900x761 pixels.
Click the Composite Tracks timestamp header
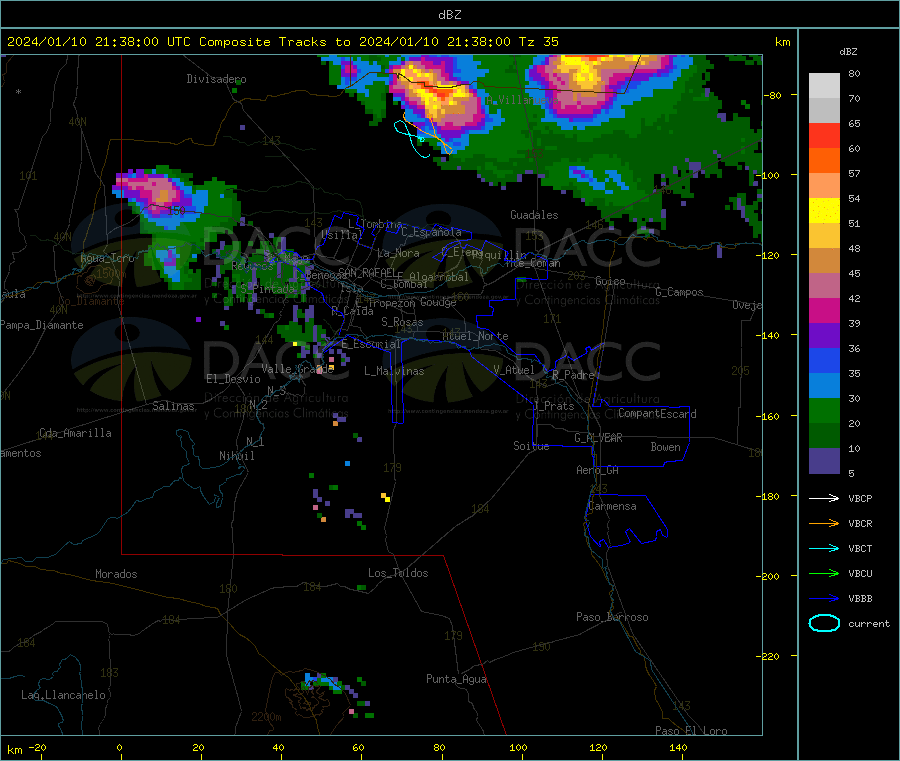[x=283, y=41]
